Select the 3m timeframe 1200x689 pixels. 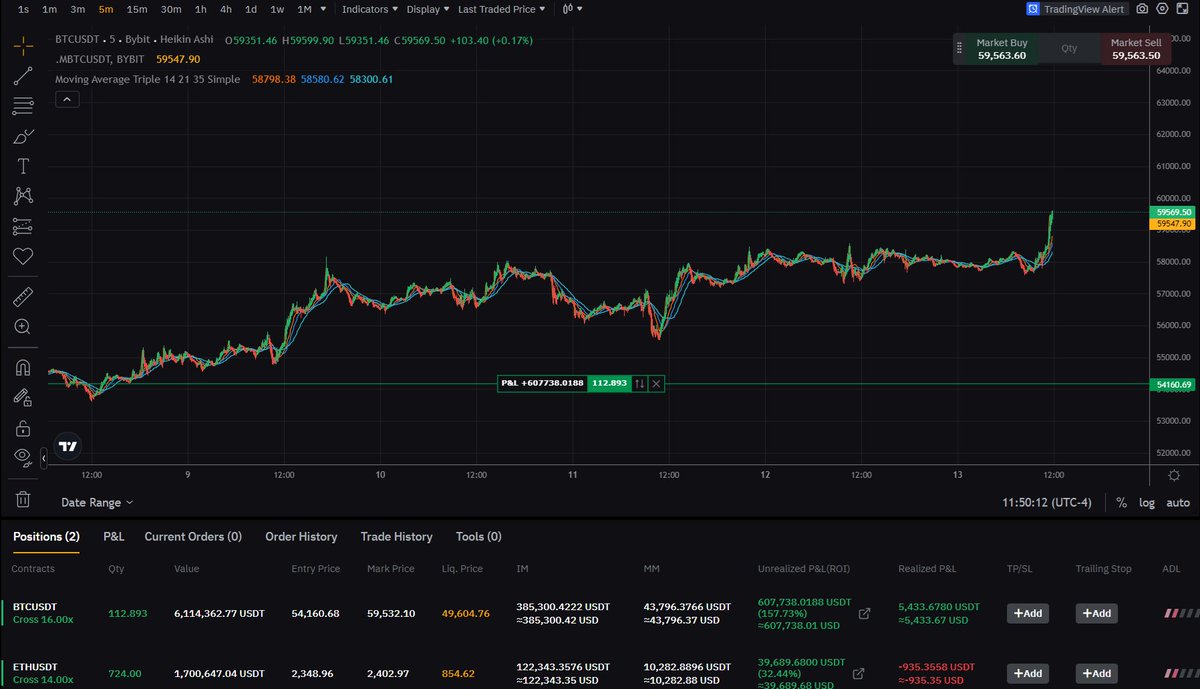pos(78,9)
